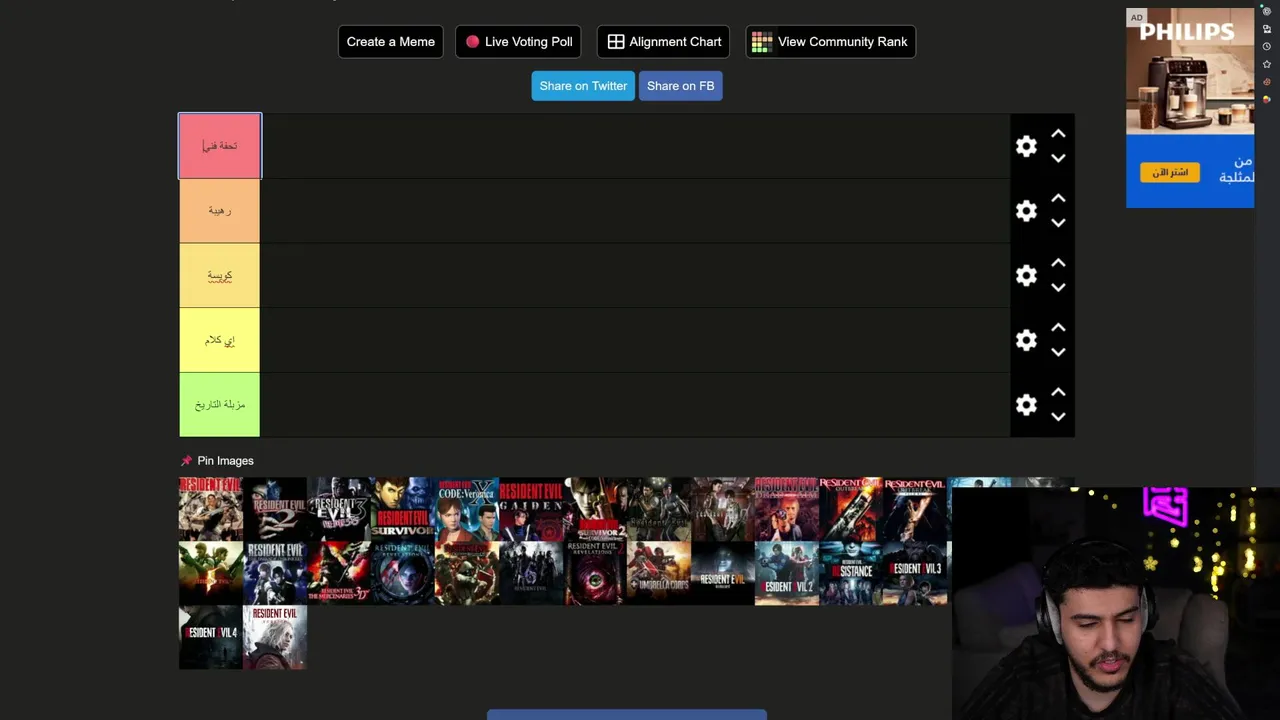The width and height of the screenshot is (1280, 720).
Task: Select the Resident Evil Gaiden cover
Action: point(531,509)
